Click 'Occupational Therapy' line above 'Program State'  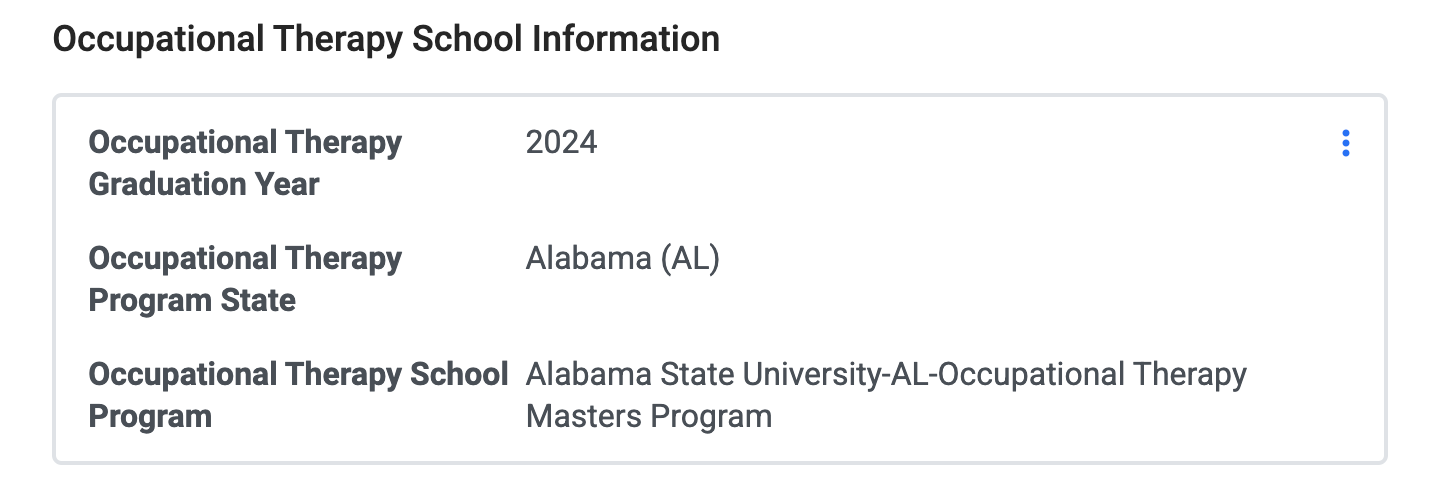click(x=245, y=259)
